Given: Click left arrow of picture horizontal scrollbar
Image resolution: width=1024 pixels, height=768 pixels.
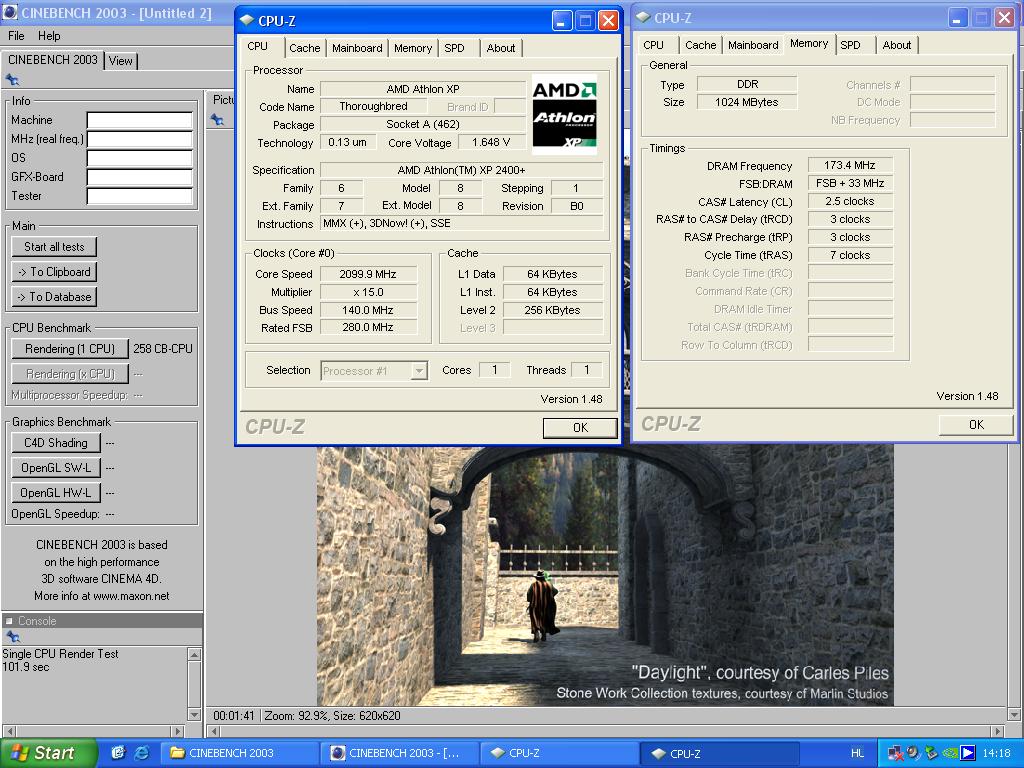Looking at the screenshot, I should (x=214, y=731).
